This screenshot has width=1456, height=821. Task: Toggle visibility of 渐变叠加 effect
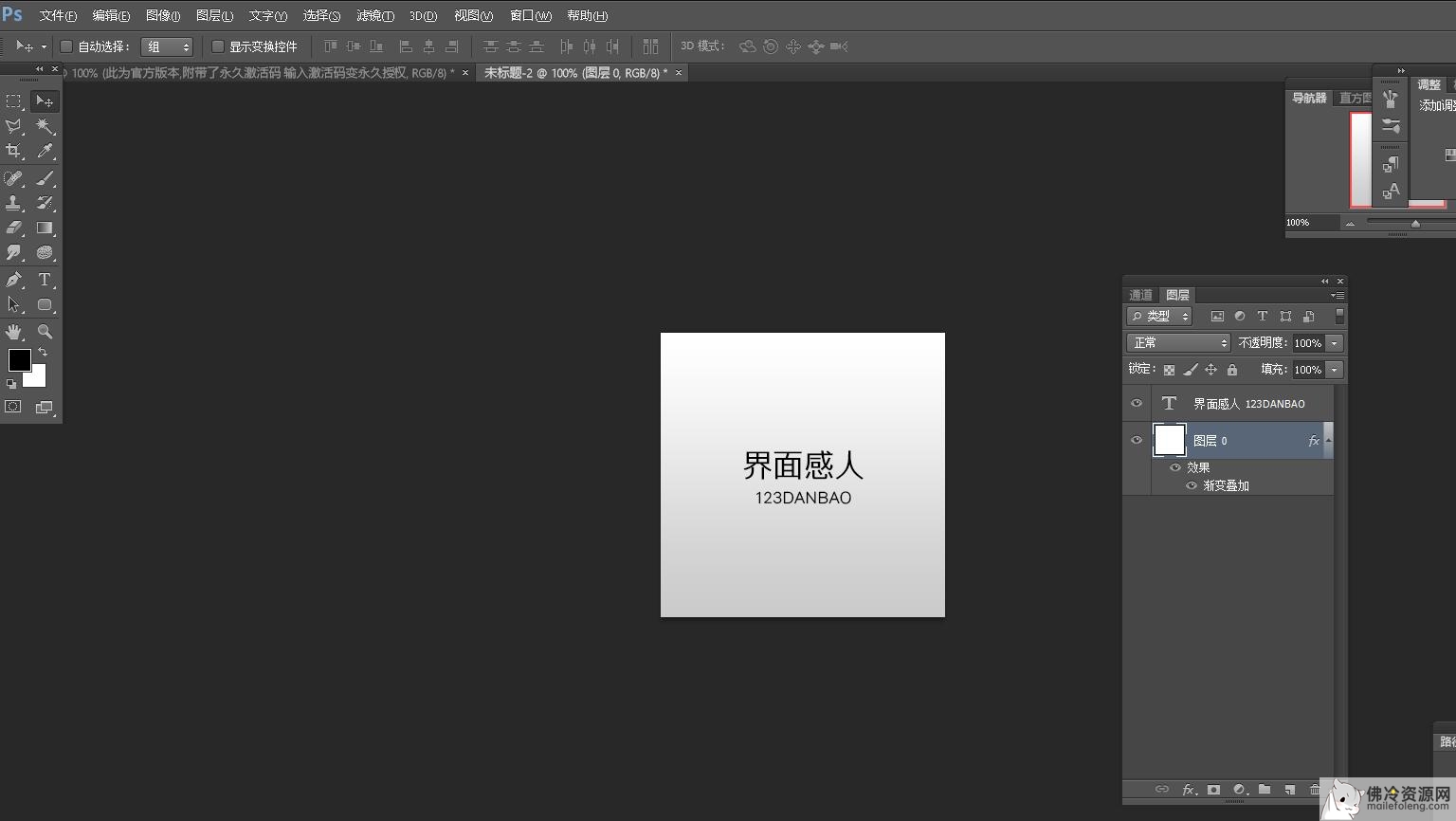click(1192, 485)
